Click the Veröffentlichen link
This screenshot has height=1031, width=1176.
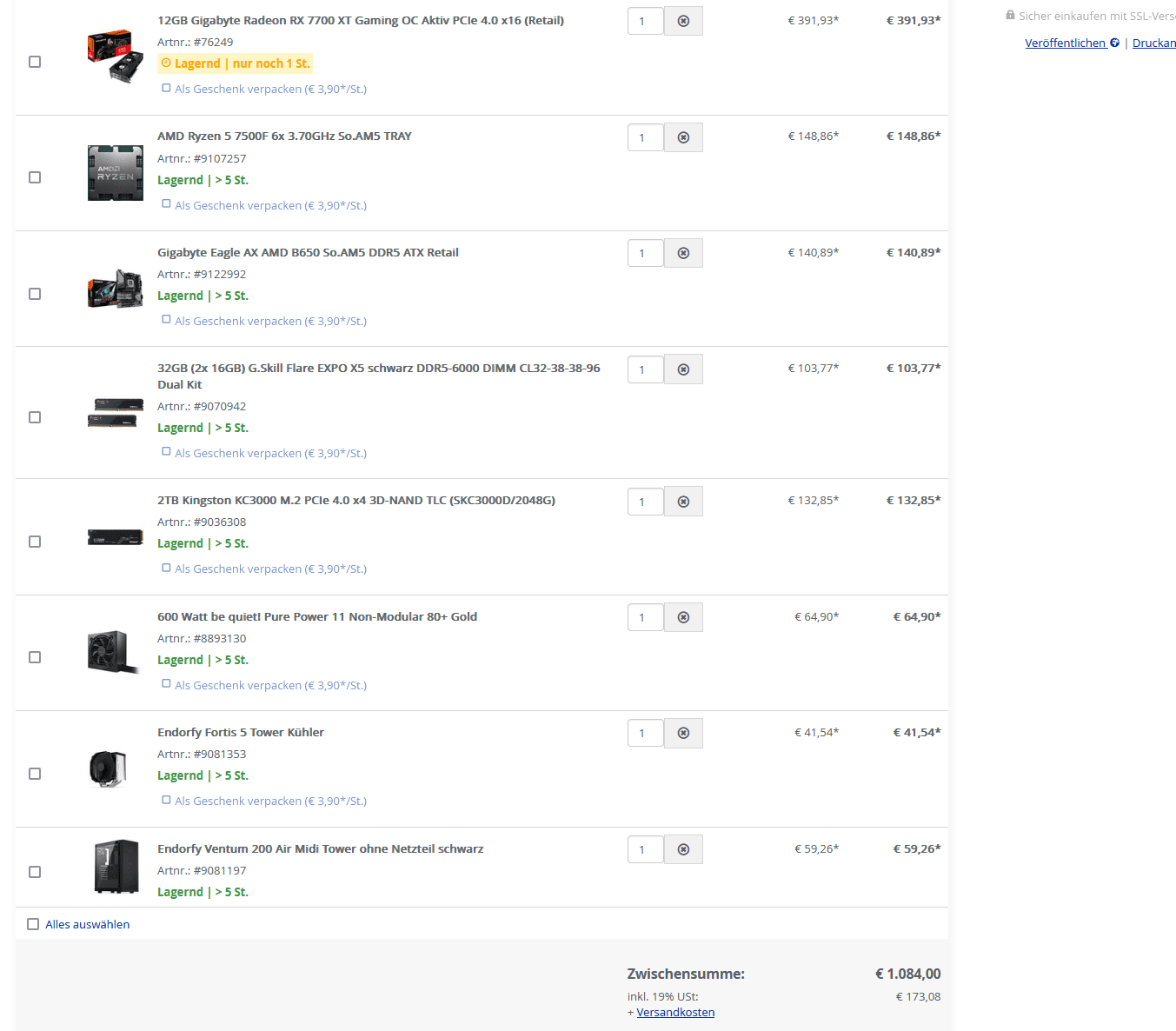coord(1065,43)
